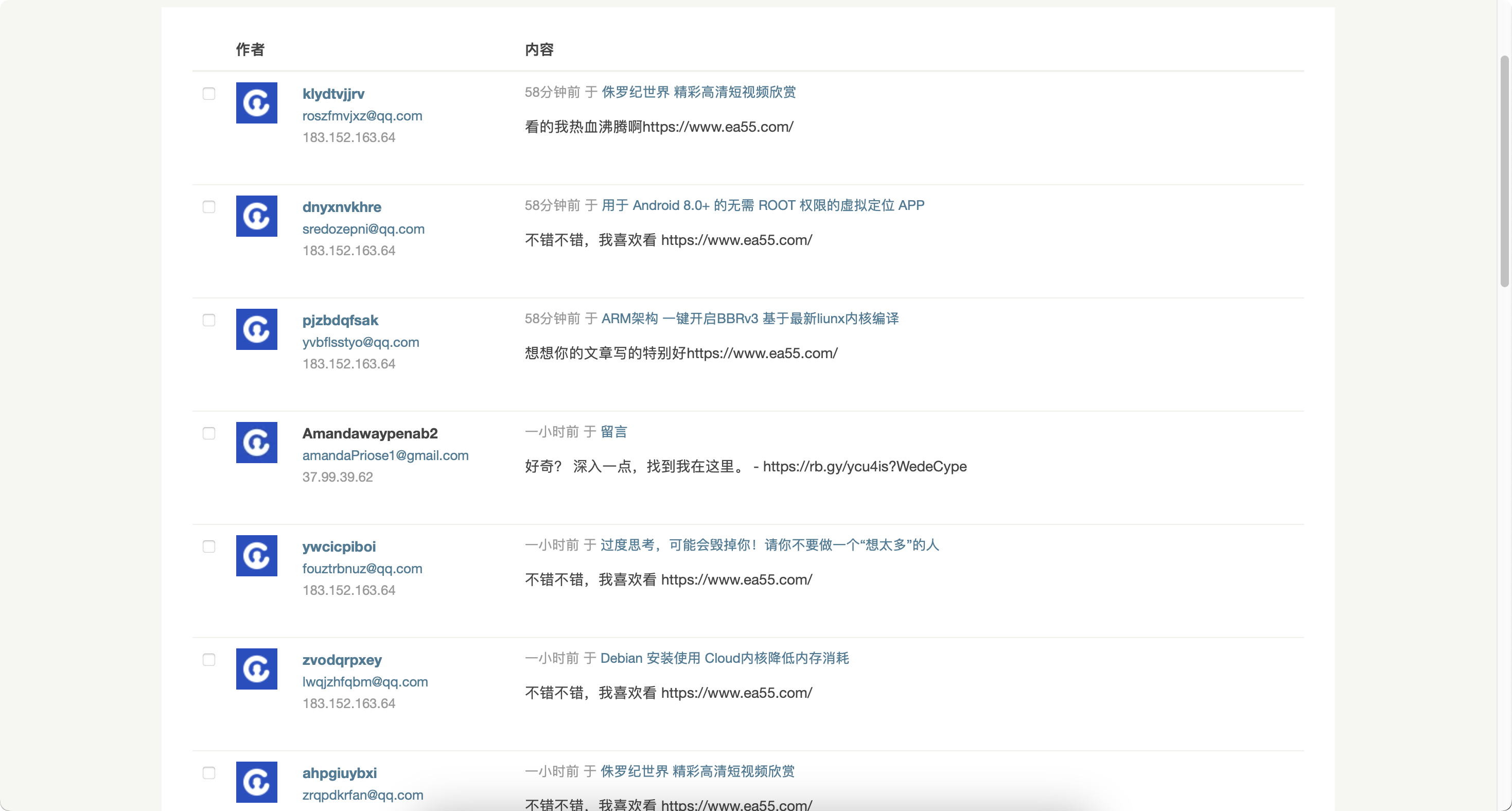Select the klydtvjjrv comment checkbox
The height and width of the screenshot is (811, 1512).
coord(209,94)
